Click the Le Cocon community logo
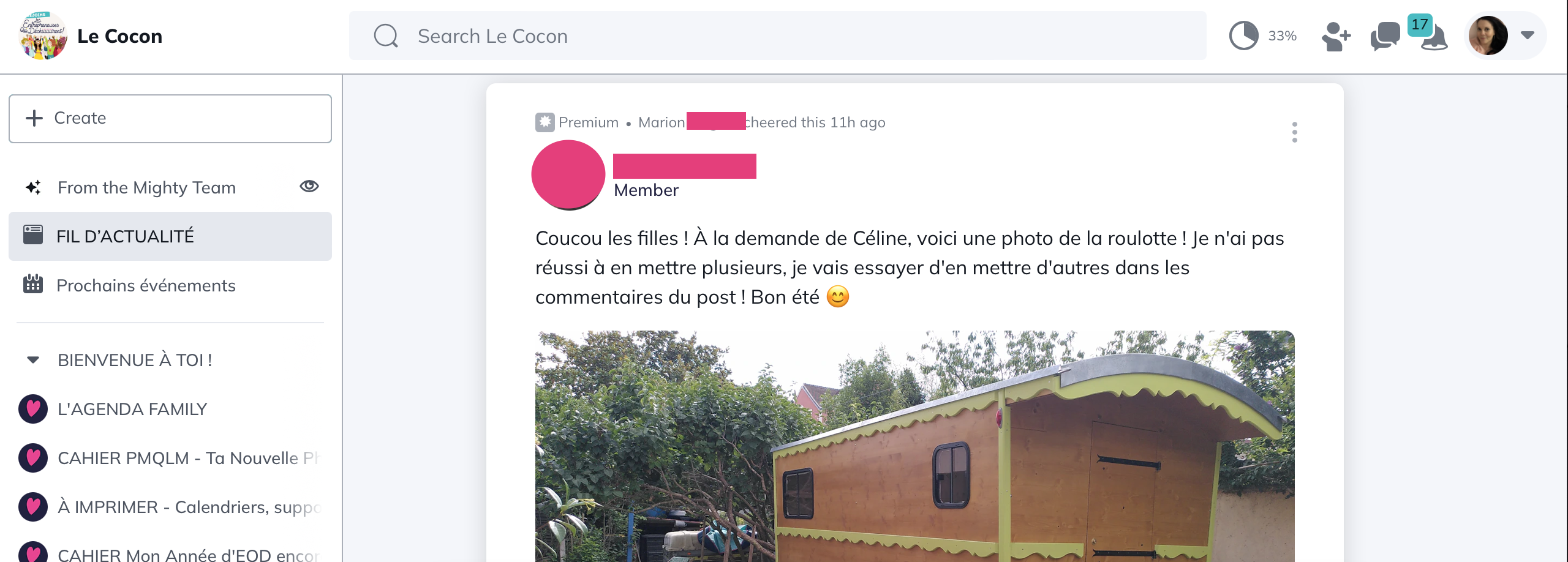Viewport: 1568px width, 562px height. (43, 36)
